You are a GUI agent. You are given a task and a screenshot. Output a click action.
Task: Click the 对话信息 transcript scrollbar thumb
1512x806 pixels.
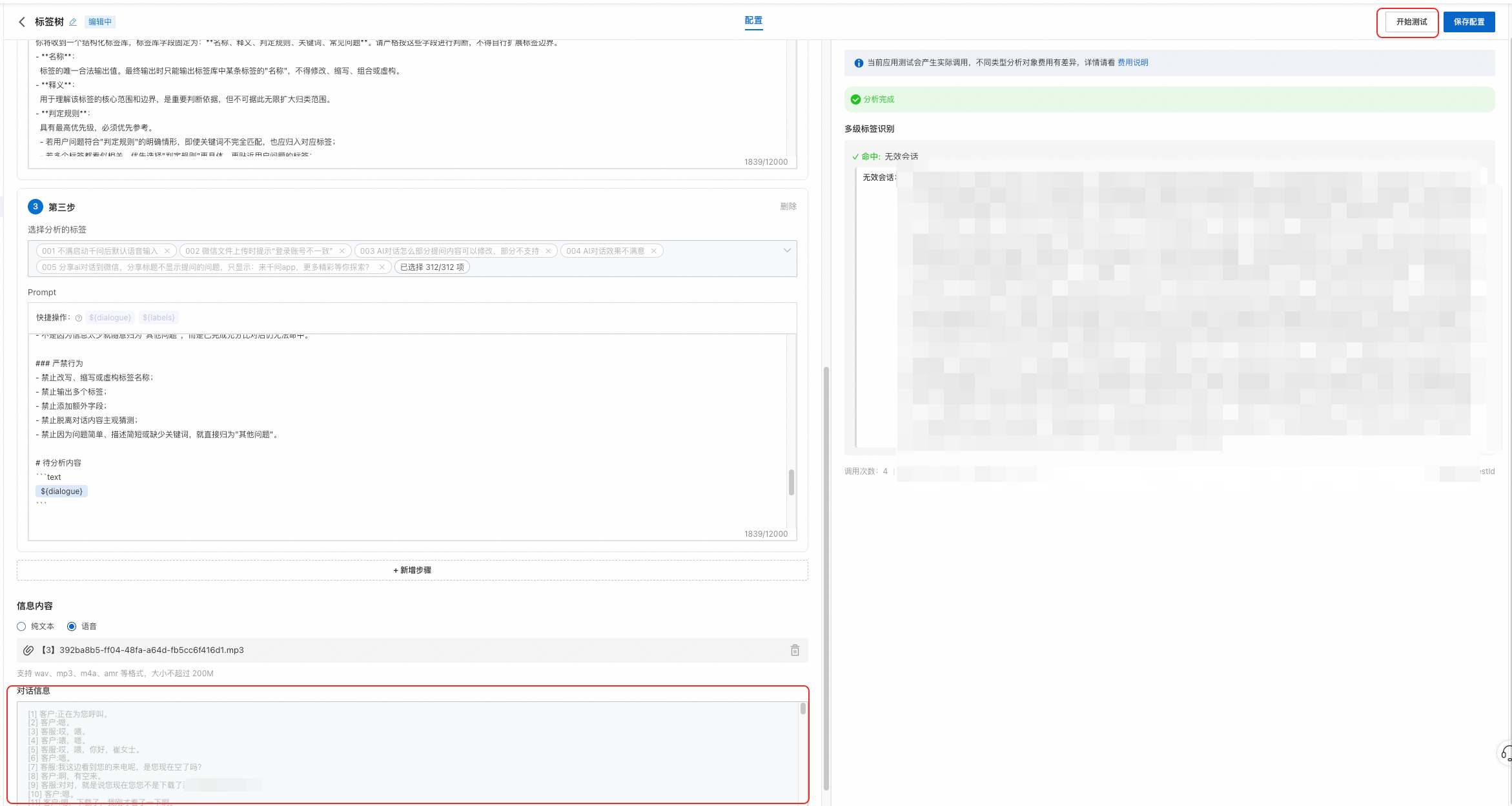point(803,708)
